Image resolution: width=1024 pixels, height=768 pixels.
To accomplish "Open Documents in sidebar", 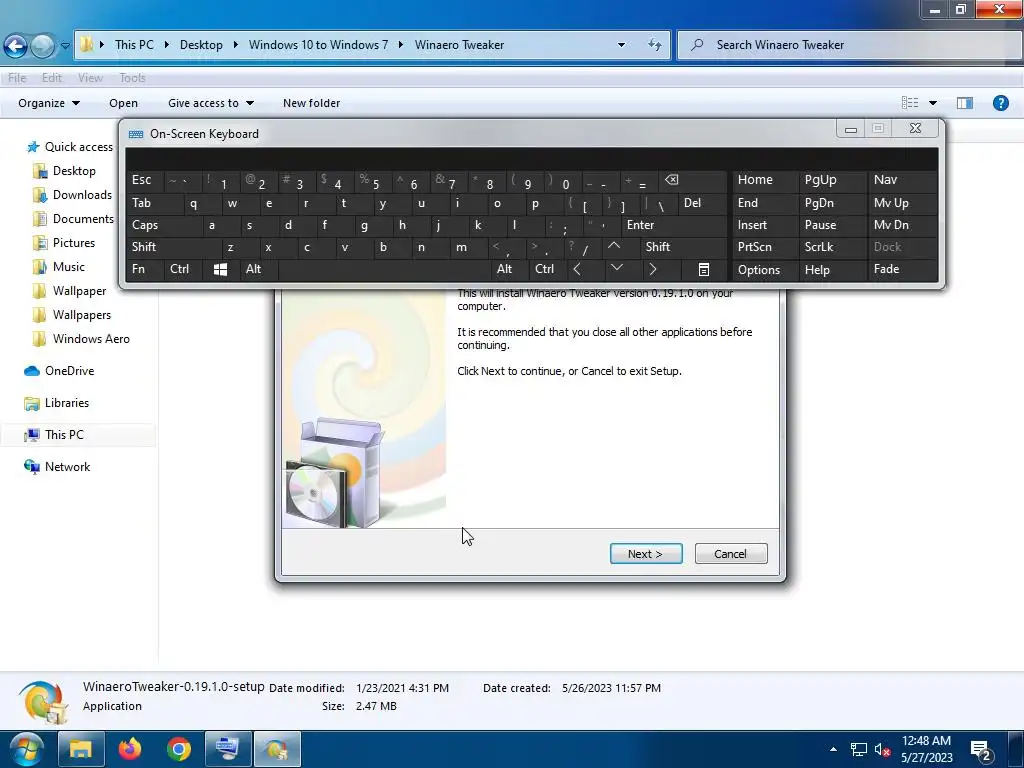I will tap(83, 219).
